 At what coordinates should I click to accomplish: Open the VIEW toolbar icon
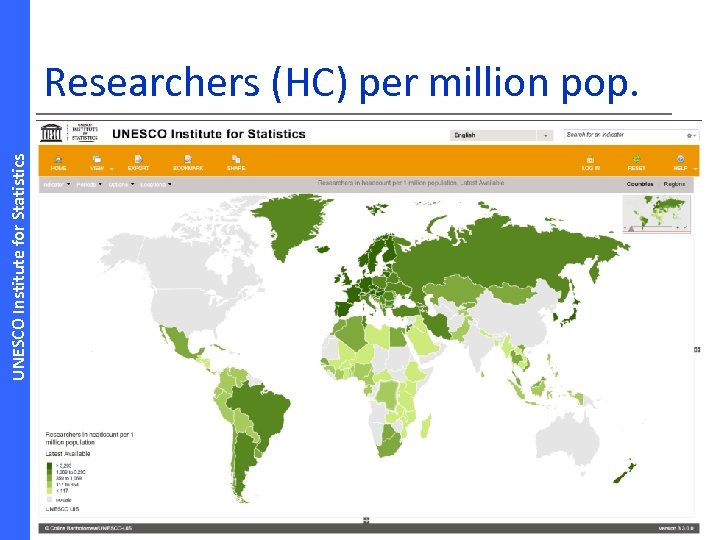point(96,159)
